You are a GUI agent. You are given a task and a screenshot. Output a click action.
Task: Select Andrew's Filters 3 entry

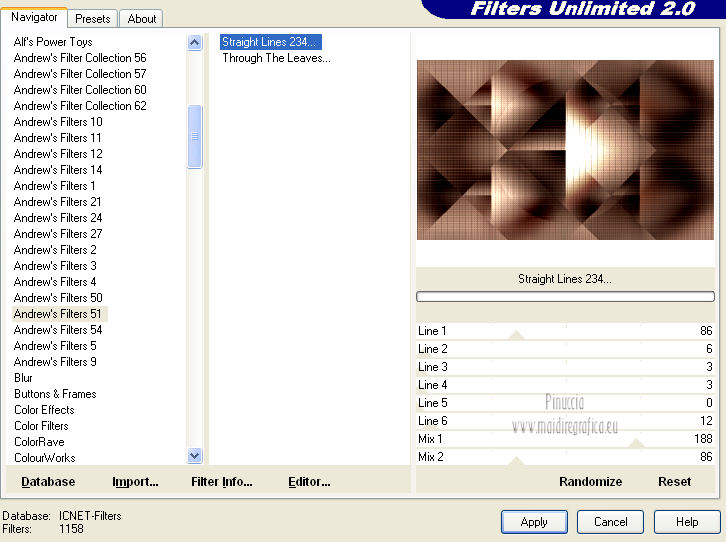pyautogui.click(x=55, y=266)
